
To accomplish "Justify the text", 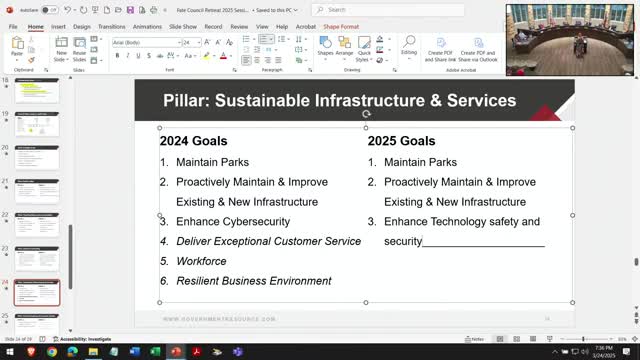I will click(x=278, y=60).
